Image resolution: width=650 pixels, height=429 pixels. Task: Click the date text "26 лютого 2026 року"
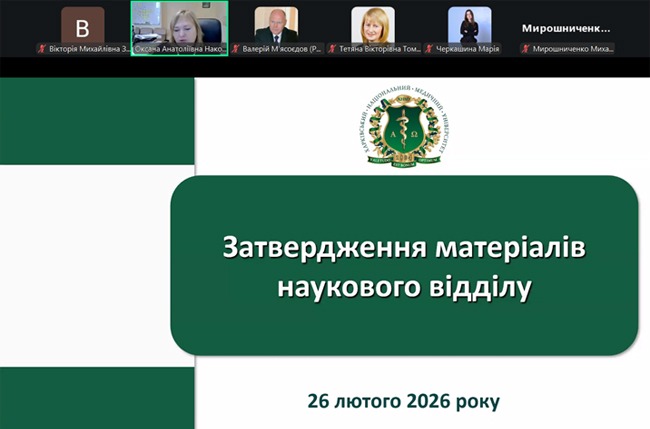tap(403, 402)
